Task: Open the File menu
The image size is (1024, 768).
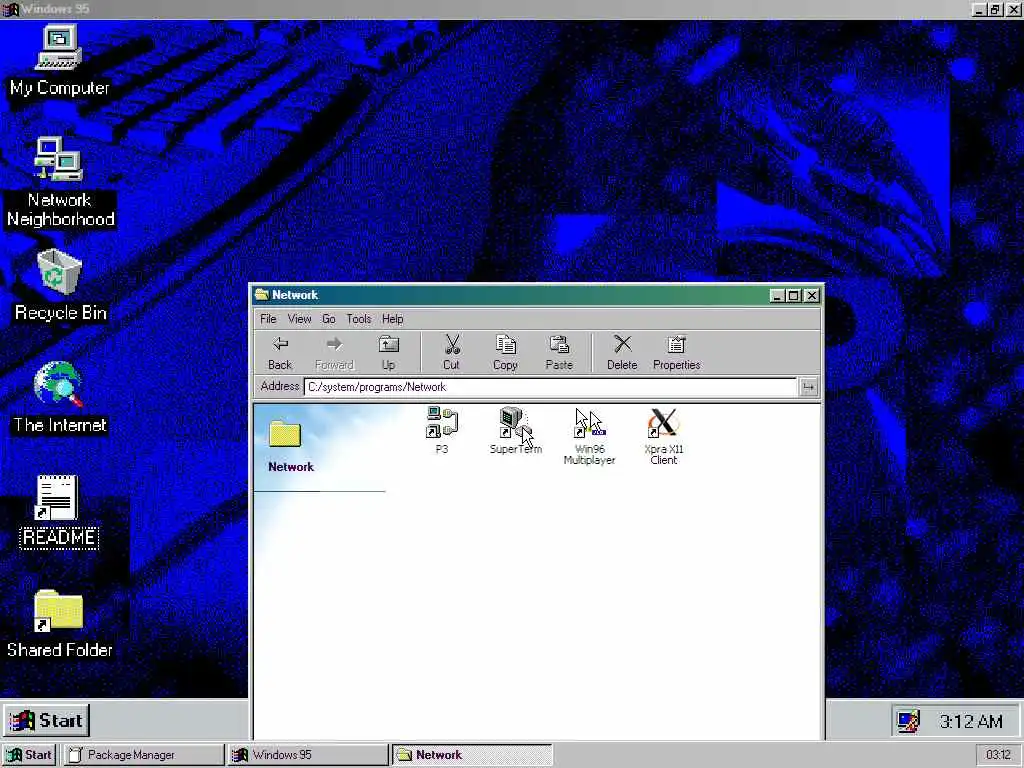Action: click(x=268, y=319)
